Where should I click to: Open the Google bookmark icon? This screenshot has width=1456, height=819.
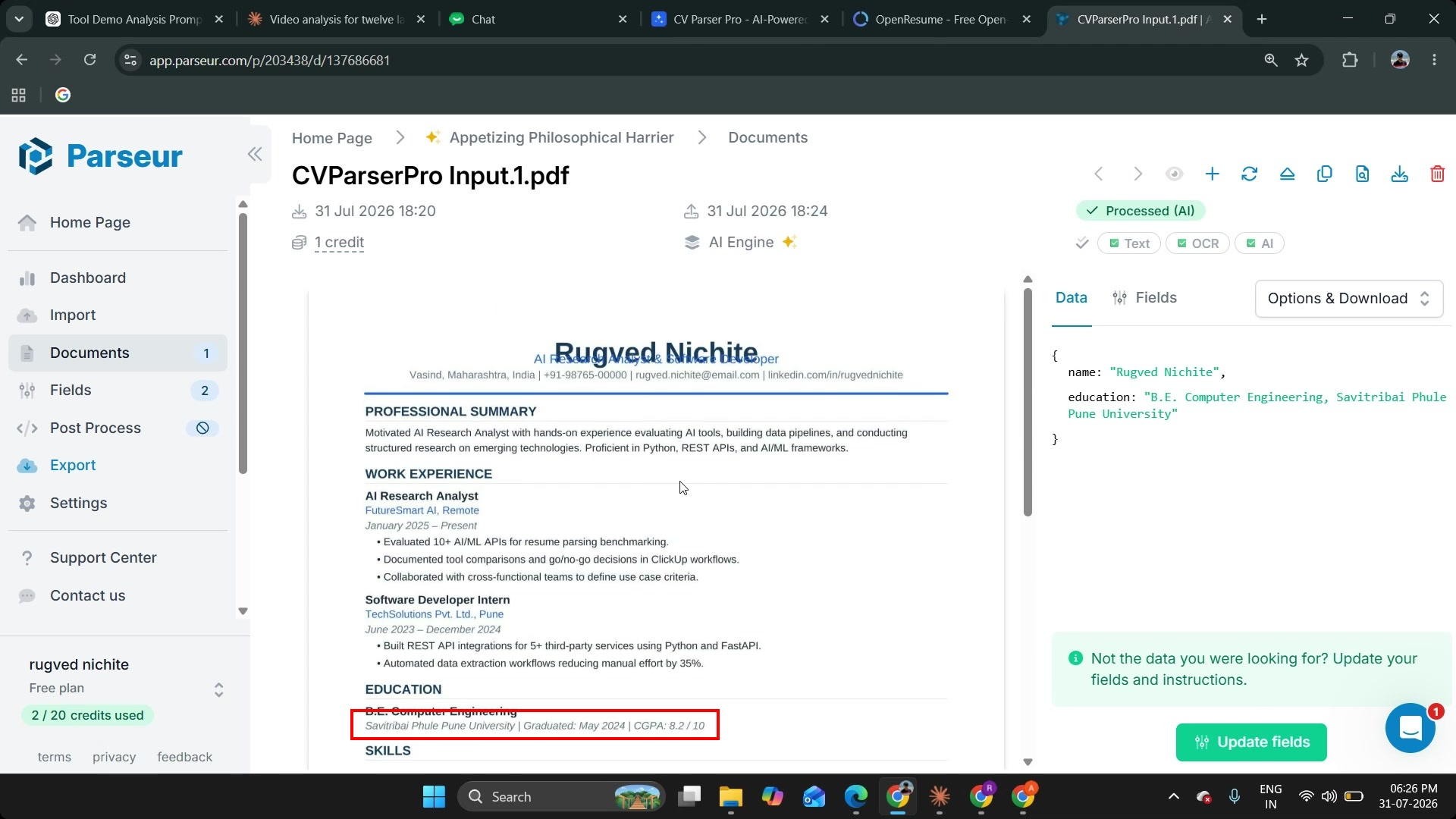coord(63,95)
